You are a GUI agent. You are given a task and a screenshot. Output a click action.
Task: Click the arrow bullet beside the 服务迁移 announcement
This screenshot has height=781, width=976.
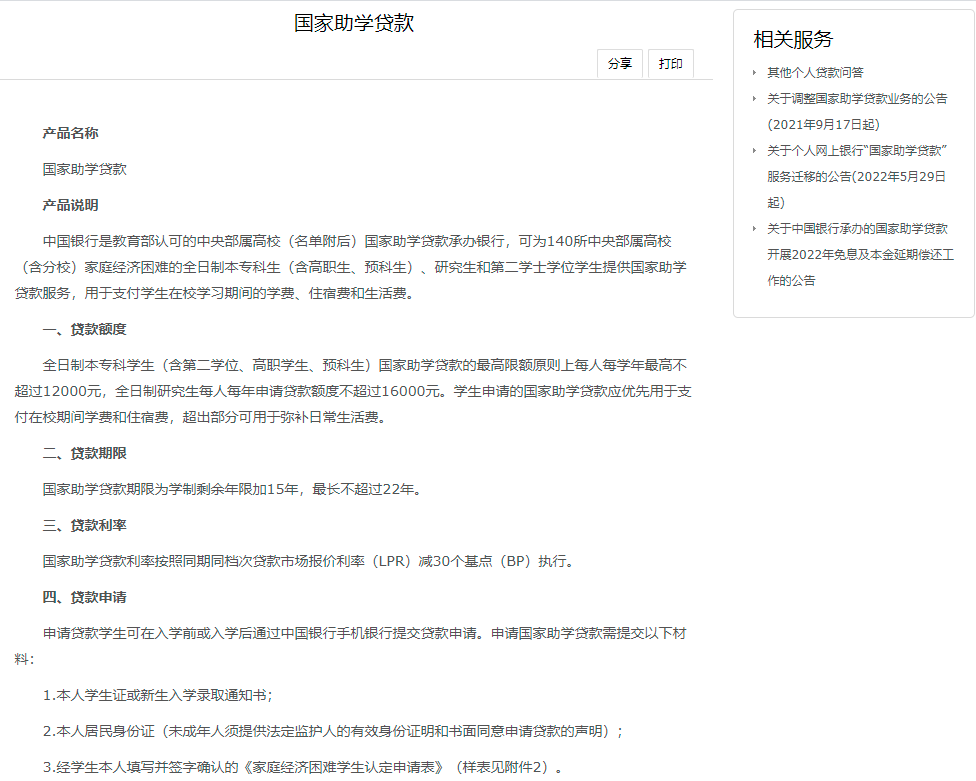pos(755,151)
